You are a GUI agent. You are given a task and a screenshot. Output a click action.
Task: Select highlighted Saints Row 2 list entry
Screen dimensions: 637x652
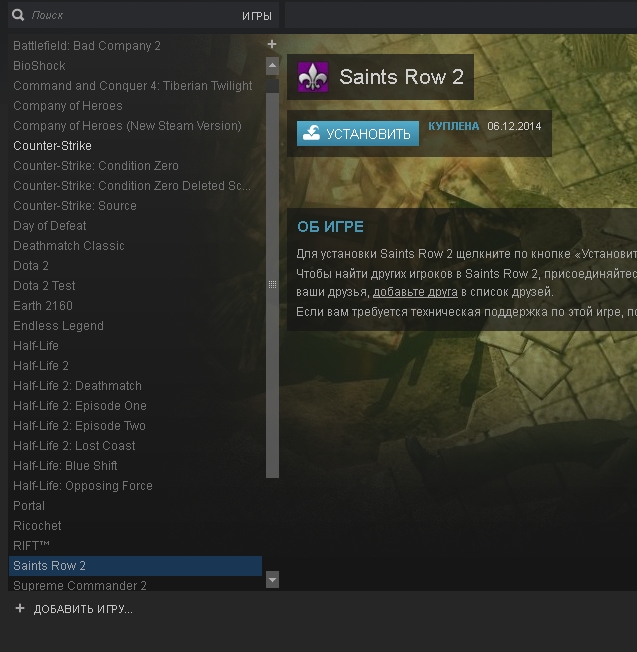pos(135,566)
